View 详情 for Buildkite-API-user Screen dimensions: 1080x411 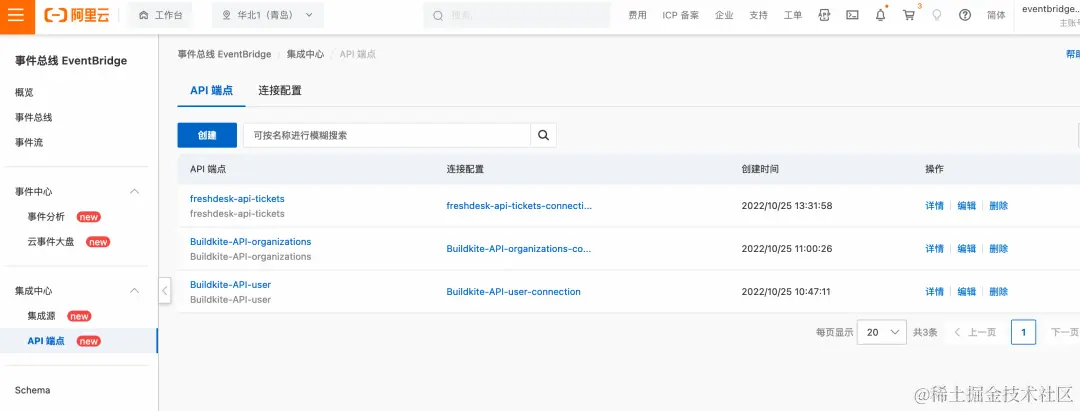pyautogui.click(x=935, y=291)
